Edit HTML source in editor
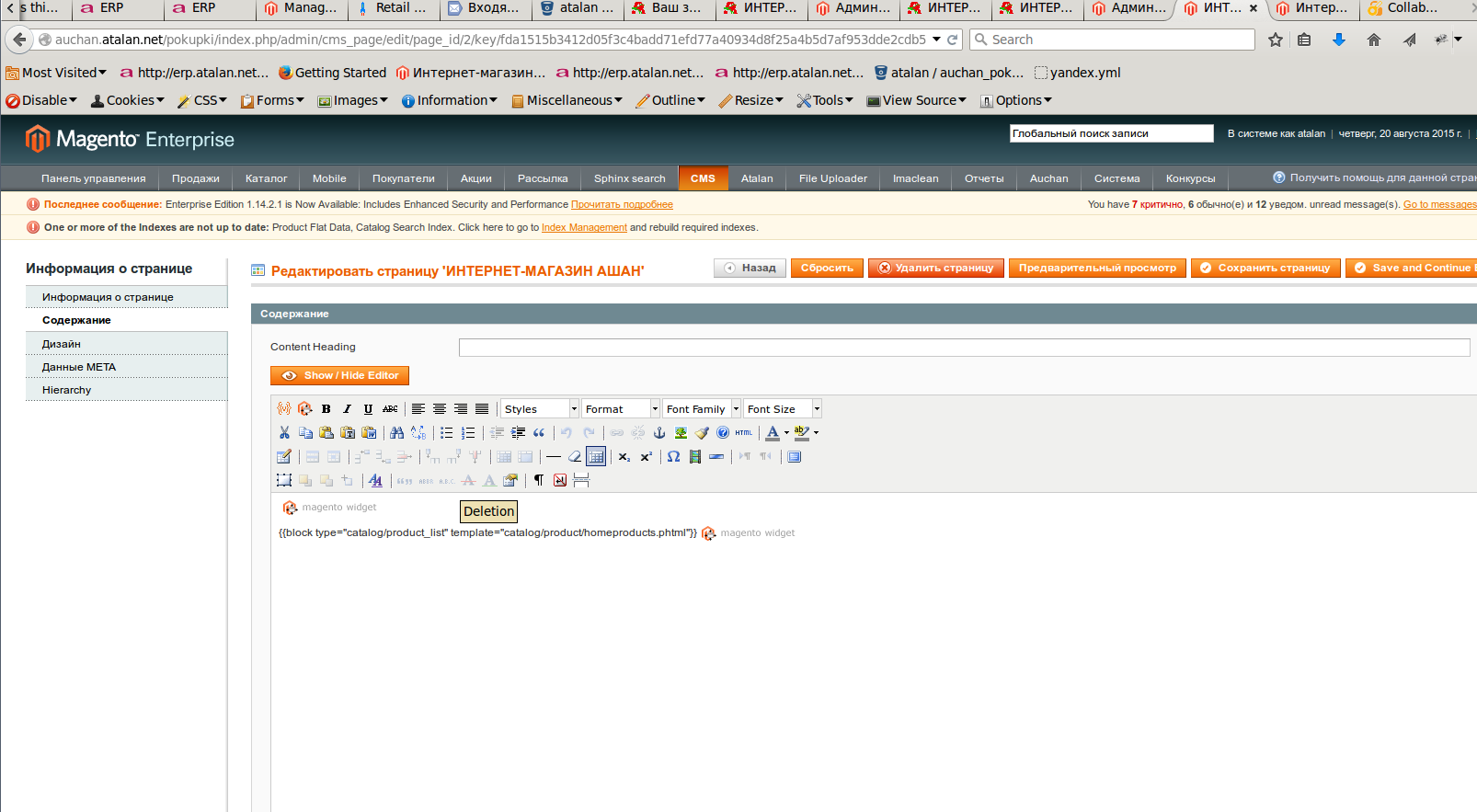 [x=744, y=432]
